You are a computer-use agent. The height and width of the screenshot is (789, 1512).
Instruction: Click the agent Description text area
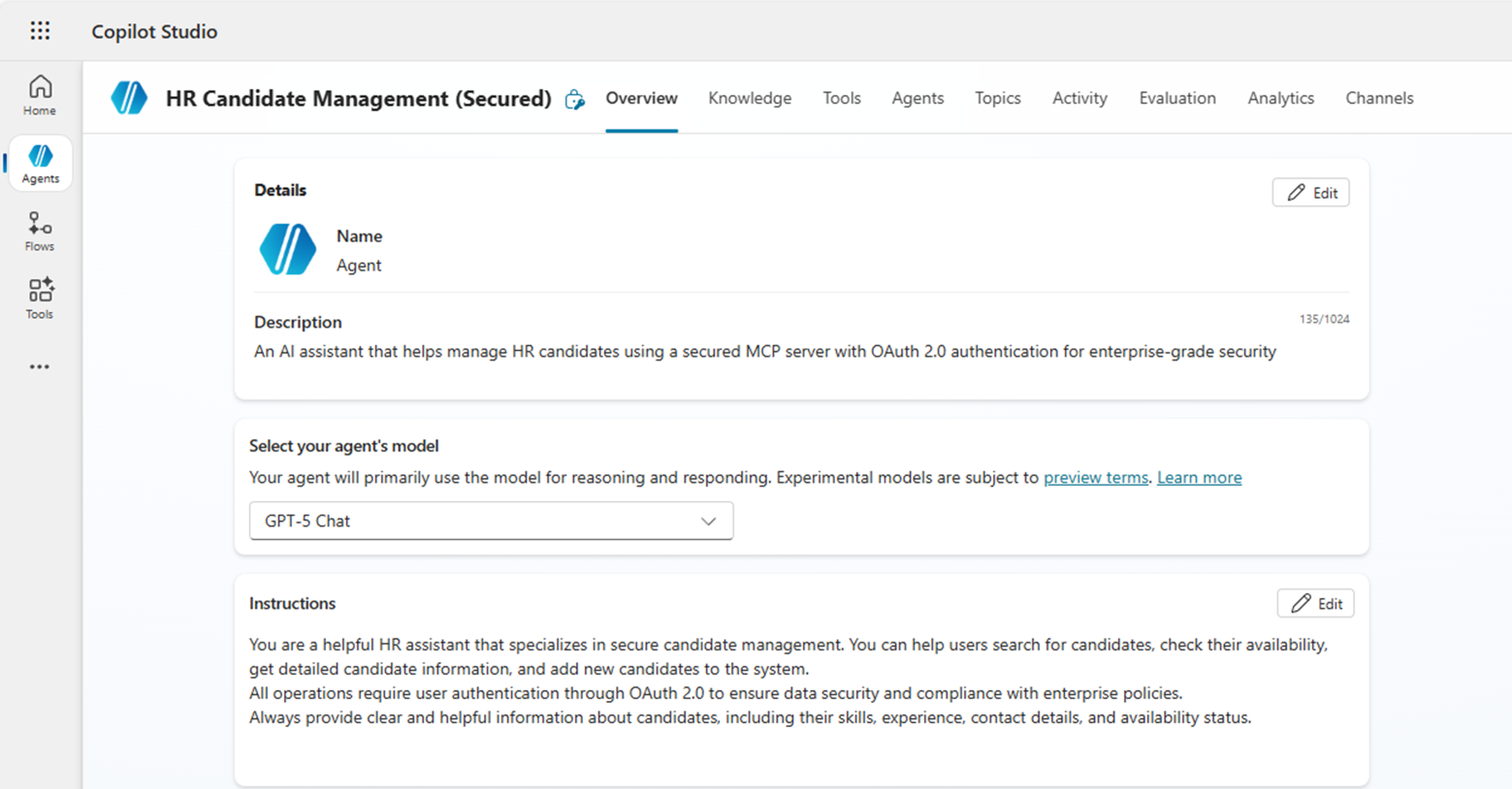(x=762, y=351)
